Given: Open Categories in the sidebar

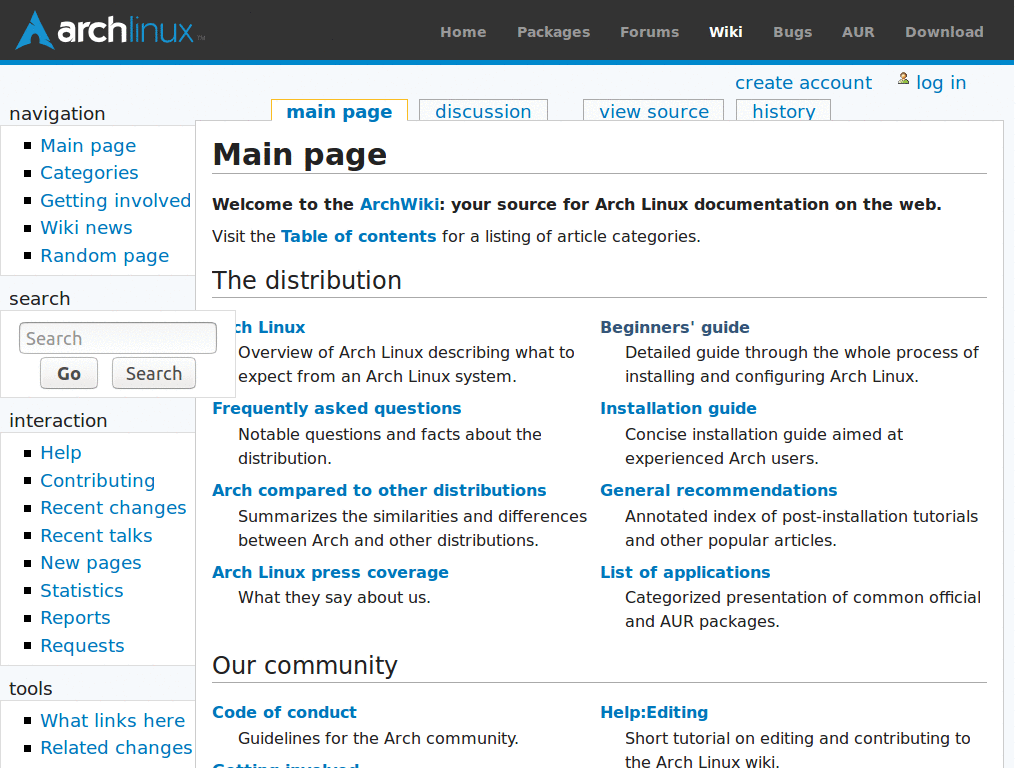Looking at the screenshot, I should 89,173.
